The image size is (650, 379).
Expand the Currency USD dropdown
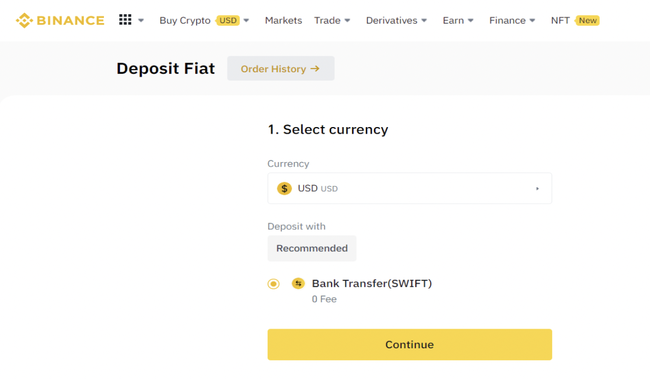click(x=410, y=188)
